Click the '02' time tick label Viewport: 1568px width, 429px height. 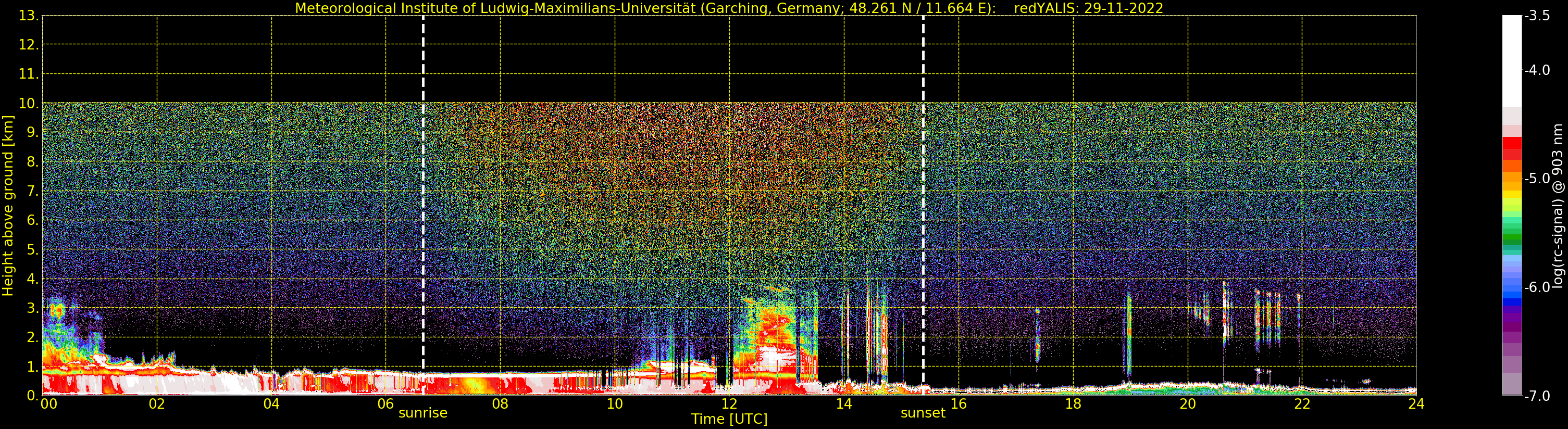[156, 404]
